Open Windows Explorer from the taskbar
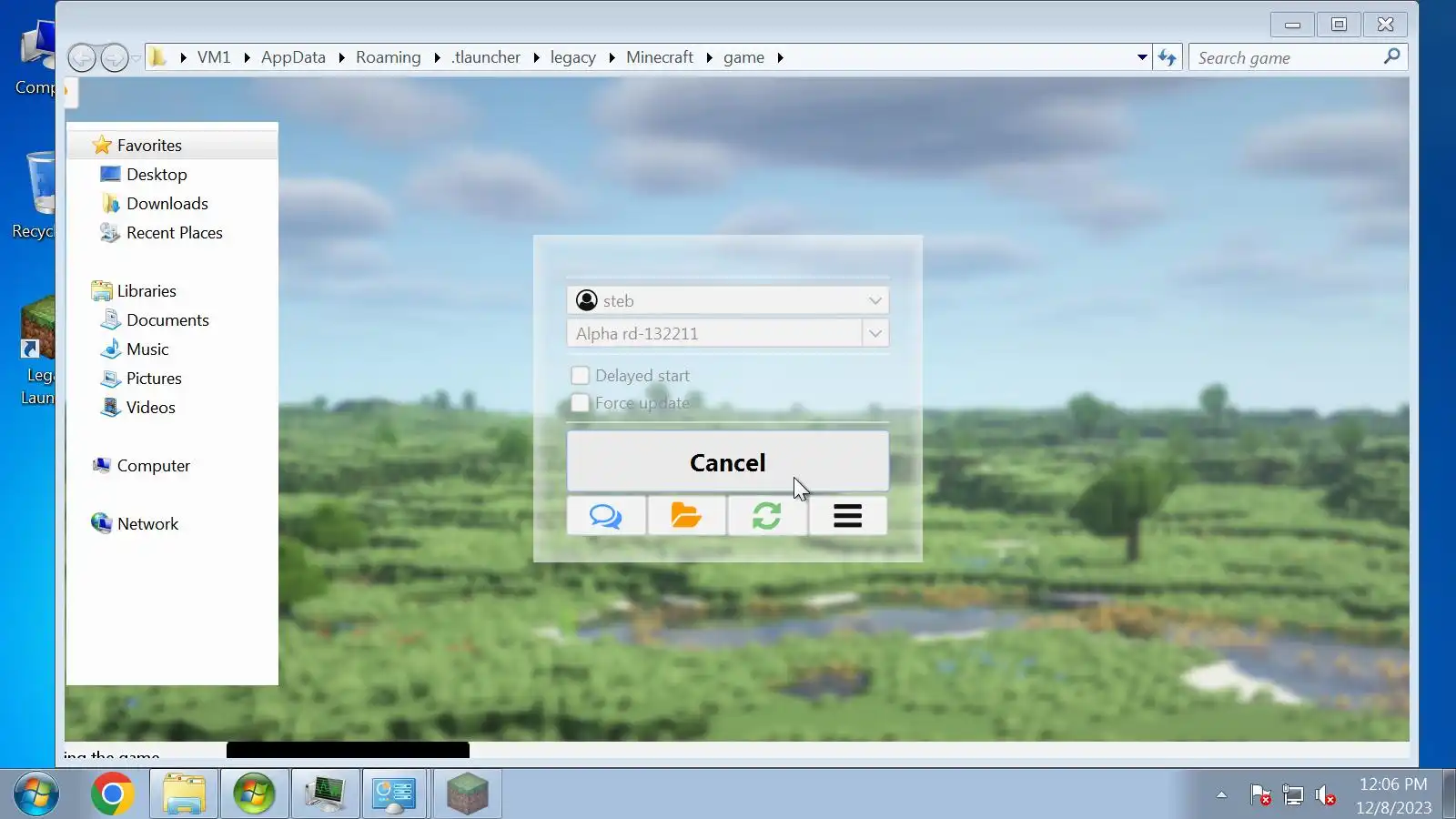1456x819 pixels. coord(184,794)
